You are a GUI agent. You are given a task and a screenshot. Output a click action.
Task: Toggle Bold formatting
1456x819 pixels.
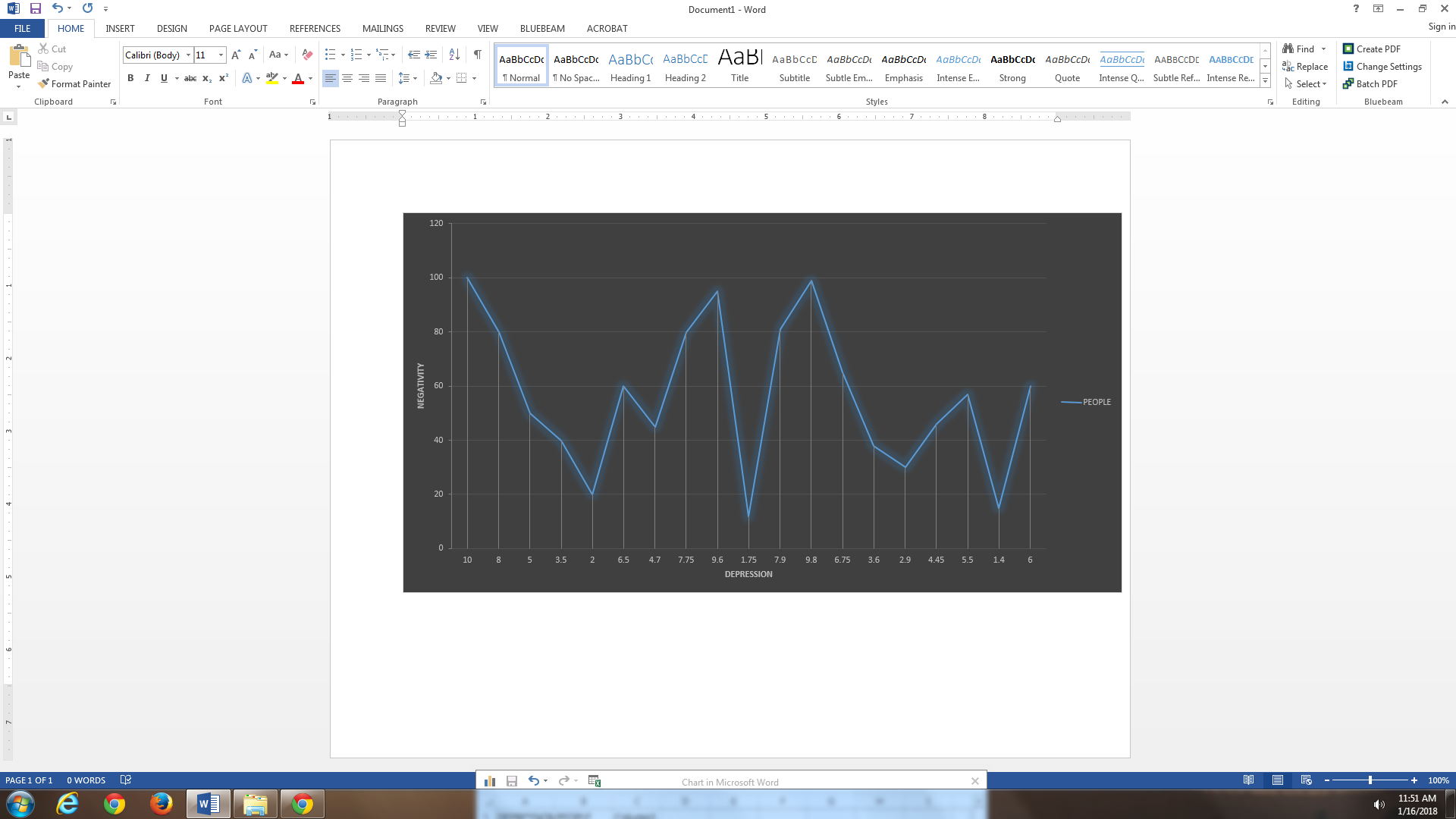pos(130,78)
